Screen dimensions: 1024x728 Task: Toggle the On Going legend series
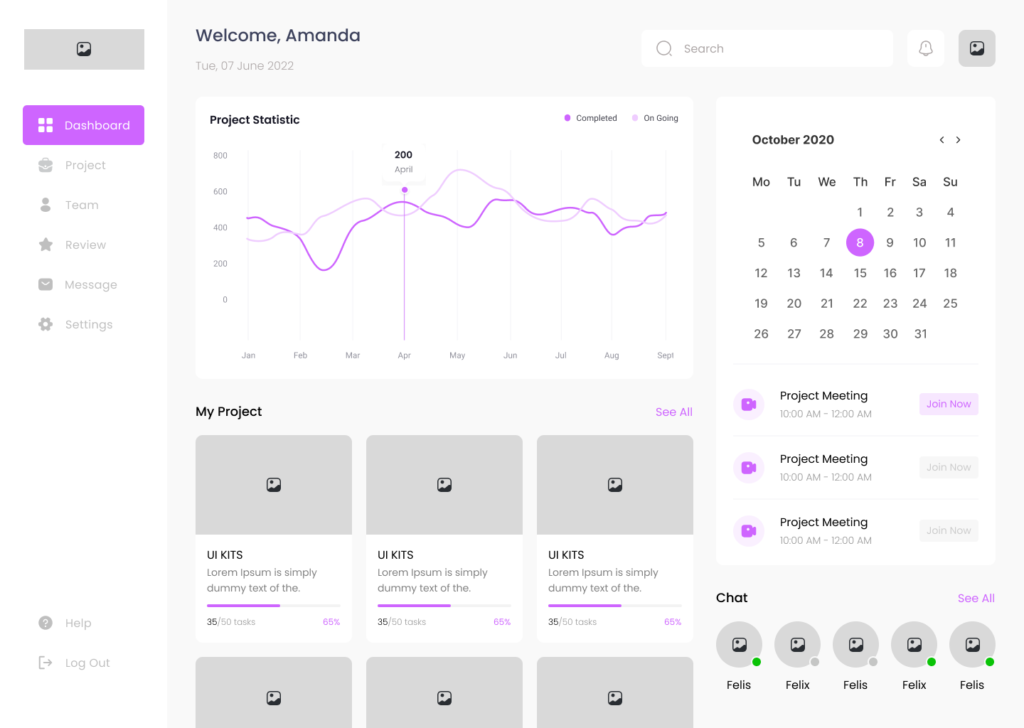click(655, 118)
